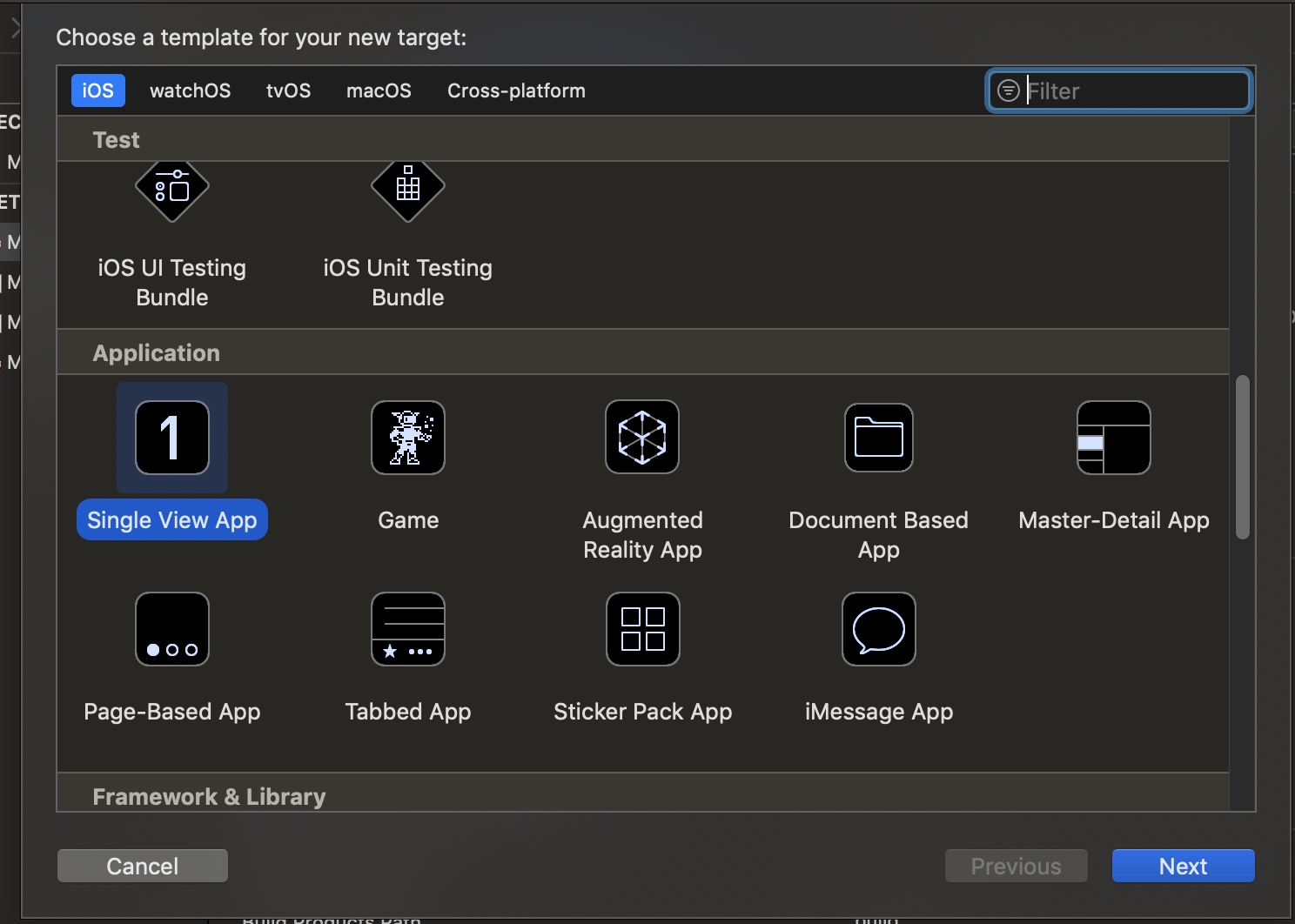Select the iOS Unit Testing Bundle icon

click(408, 190)
